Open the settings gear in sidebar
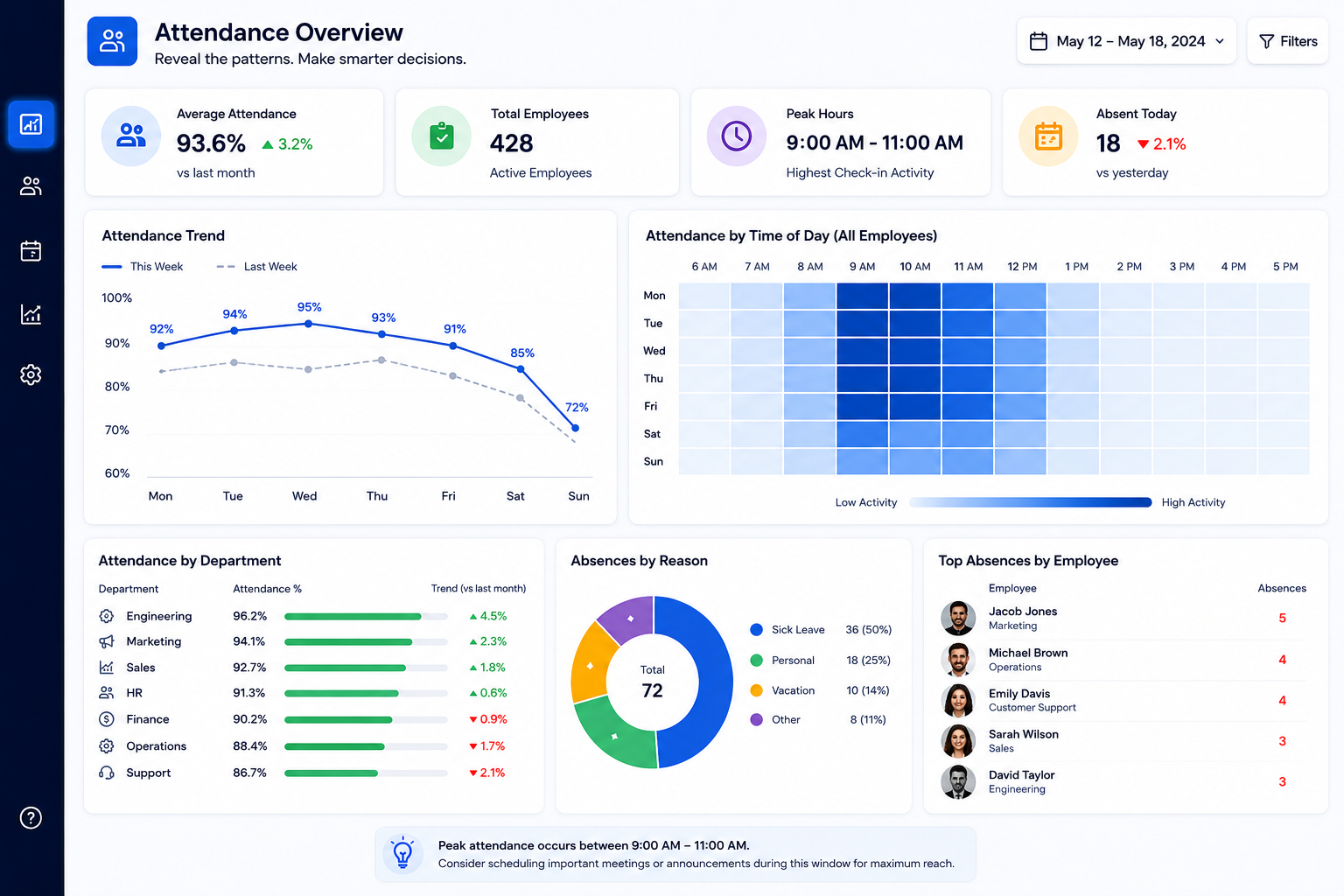The width and height of the screenshot is (1344, 896). (31, 374)
